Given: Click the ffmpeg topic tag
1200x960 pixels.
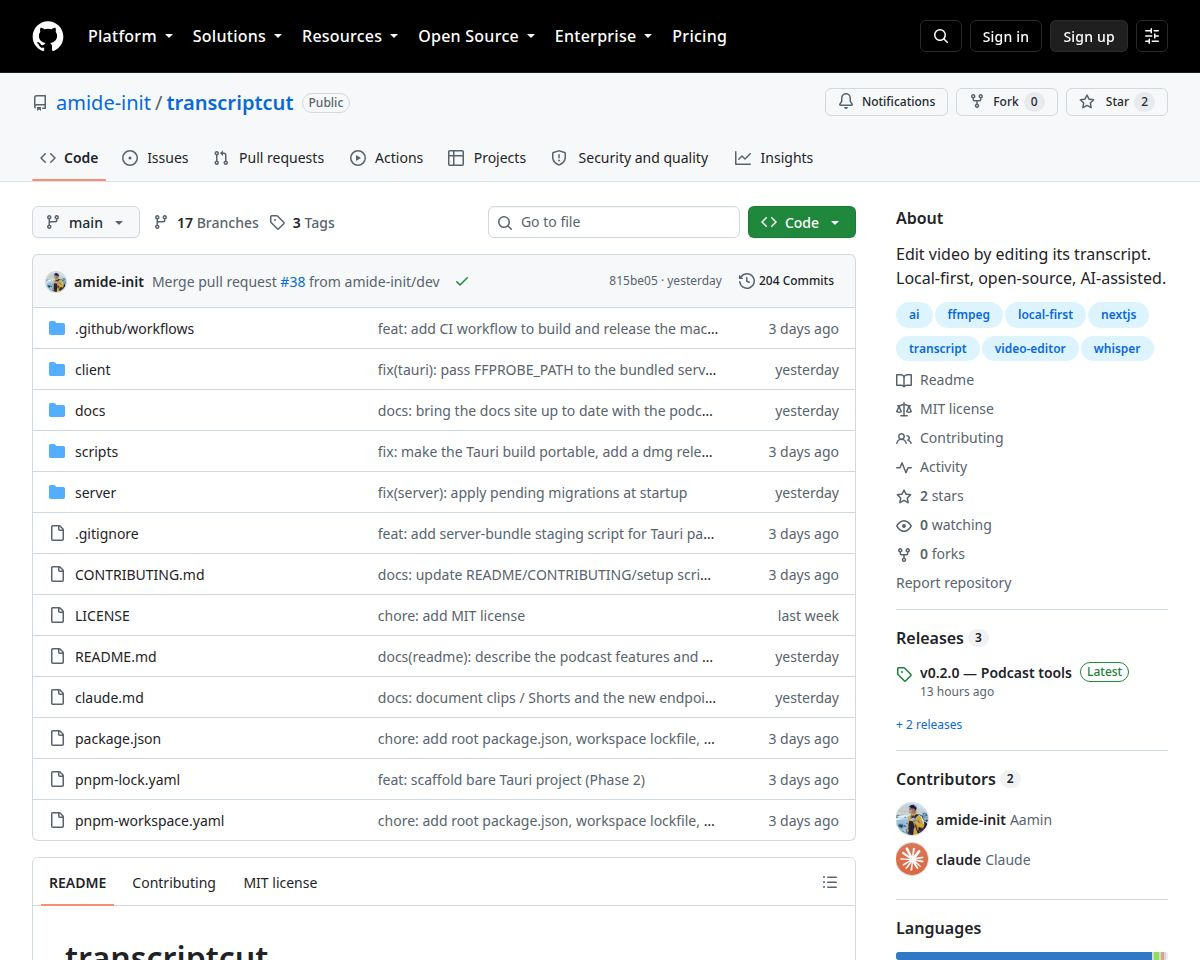Looking at the screenshot, I should (x=968, y=314).
